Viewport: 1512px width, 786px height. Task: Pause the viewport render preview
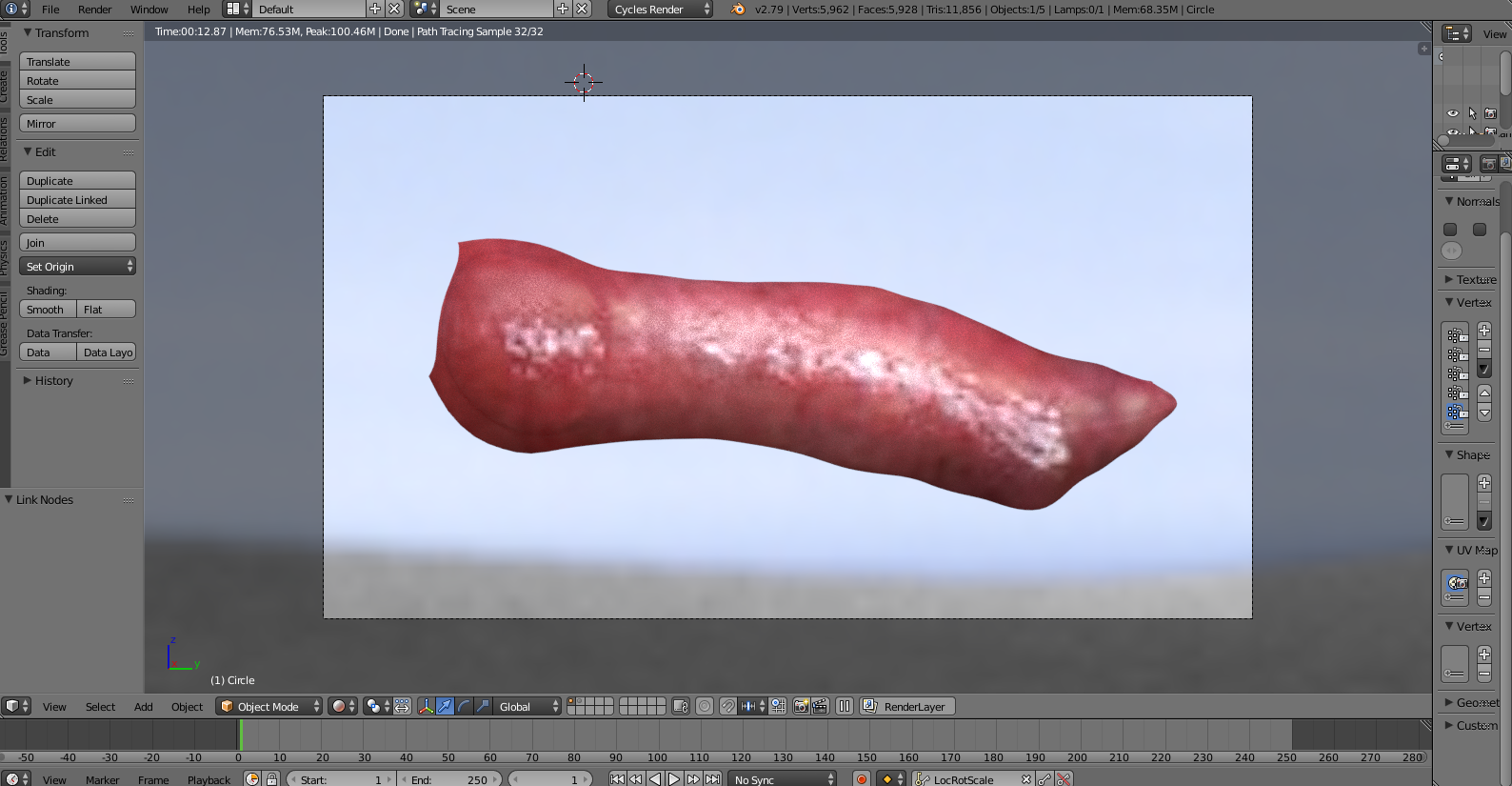(x=845, y=706)
